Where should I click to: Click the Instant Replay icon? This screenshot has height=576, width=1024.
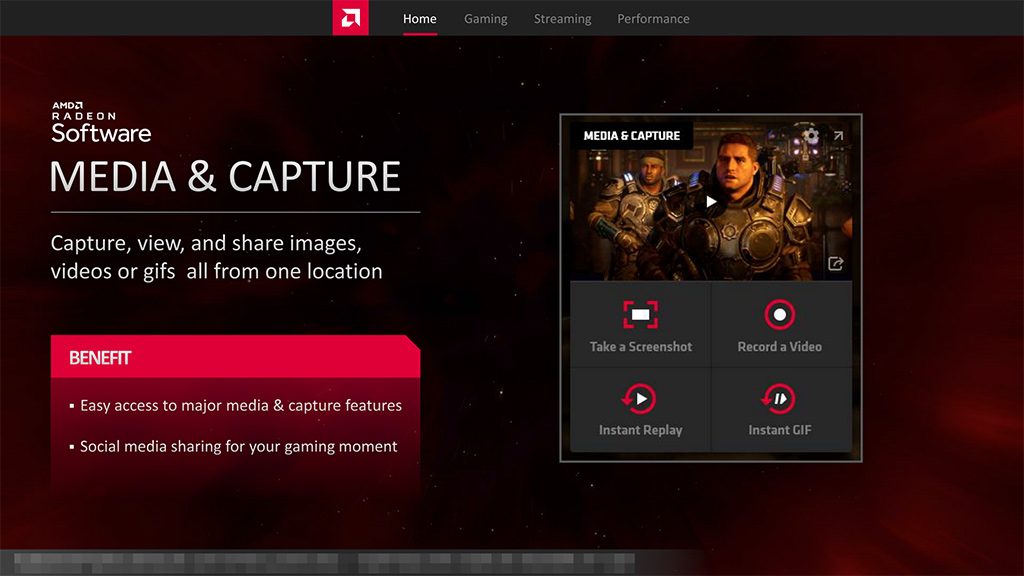pos(639,398)
